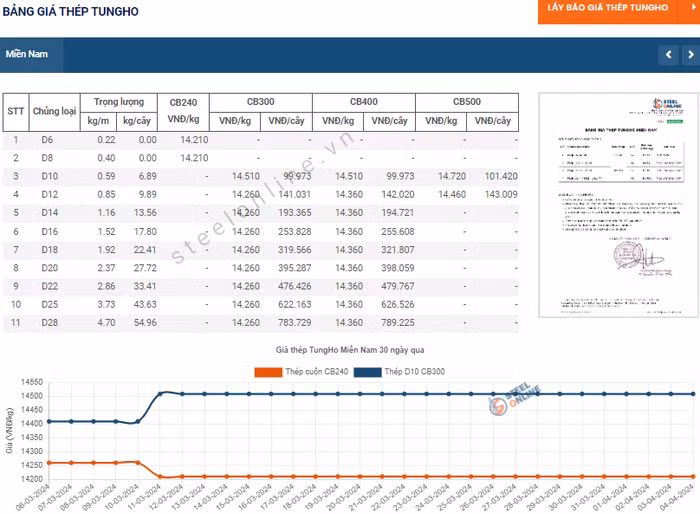This screenshot has height=514, width=700.
Task: Click the D28 row label
Action: [x=50, y=323]
